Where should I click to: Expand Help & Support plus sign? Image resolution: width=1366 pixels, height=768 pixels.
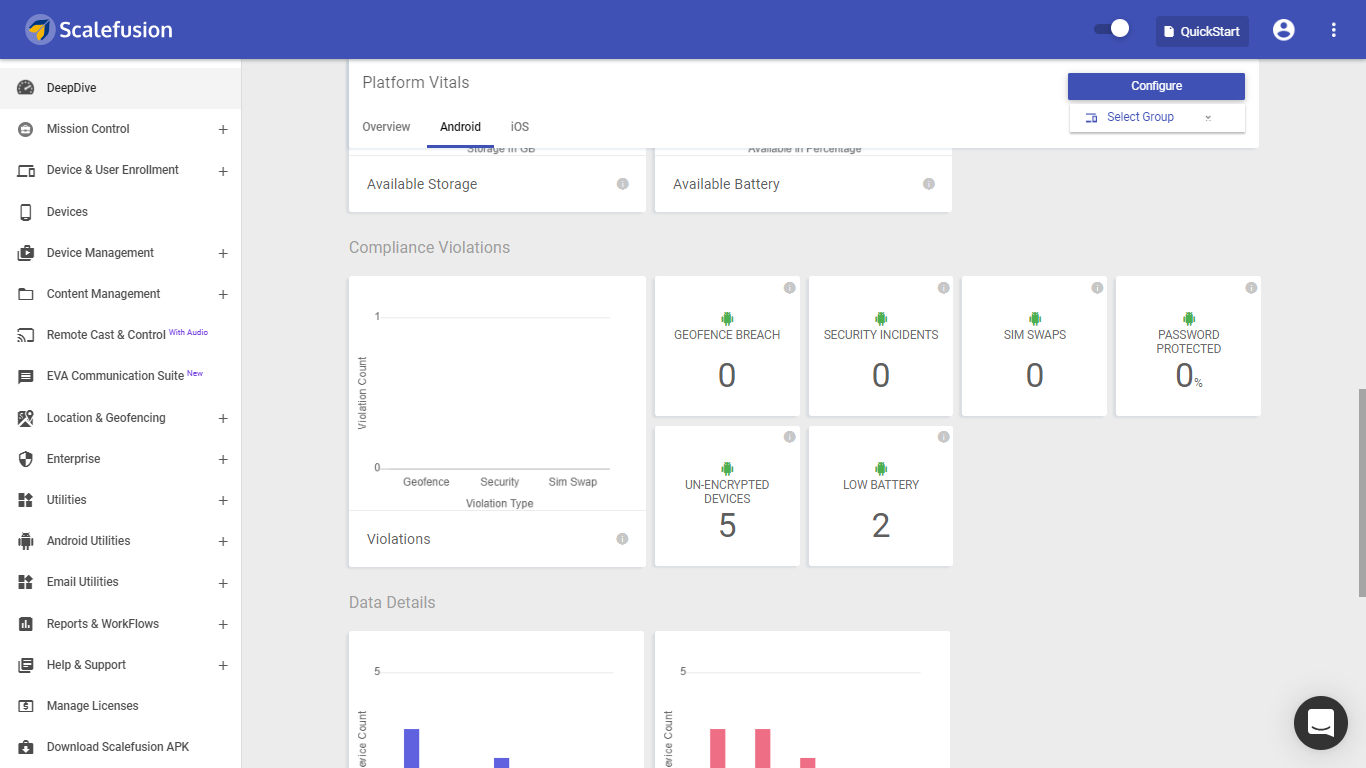pos(223,666)
